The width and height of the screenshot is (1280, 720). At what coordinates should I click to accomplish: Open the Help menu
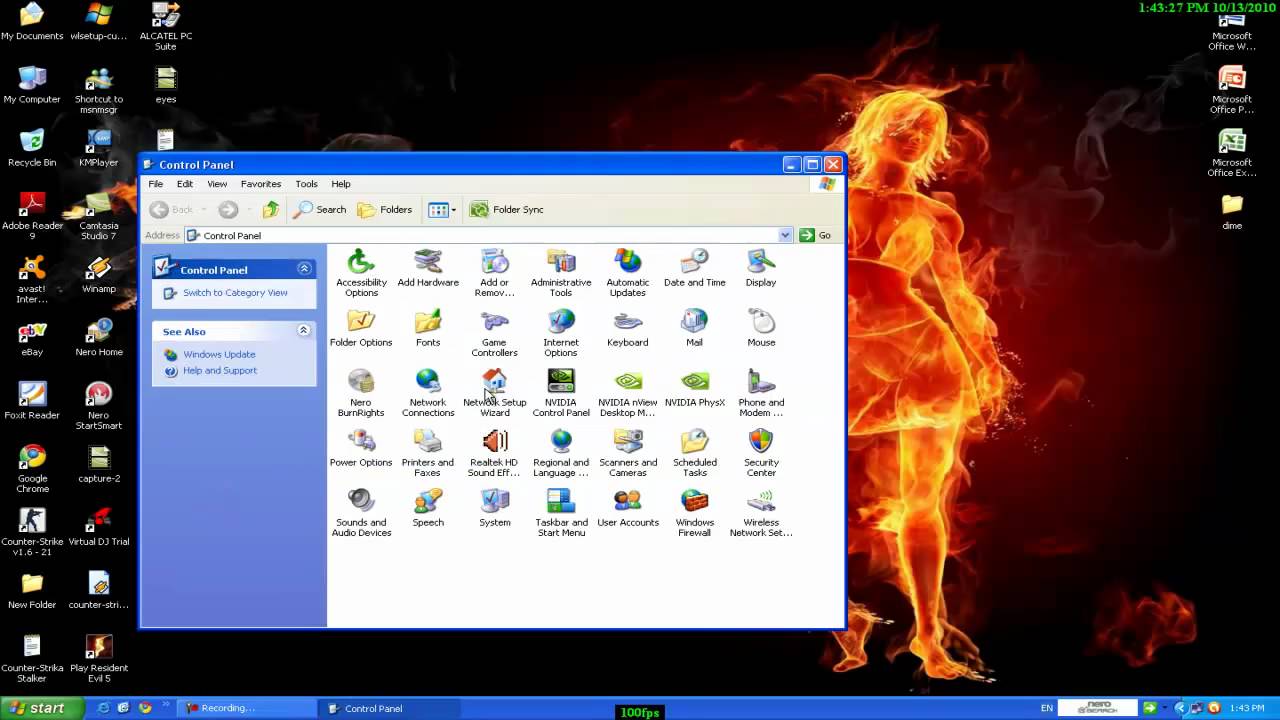pos(341,184)
